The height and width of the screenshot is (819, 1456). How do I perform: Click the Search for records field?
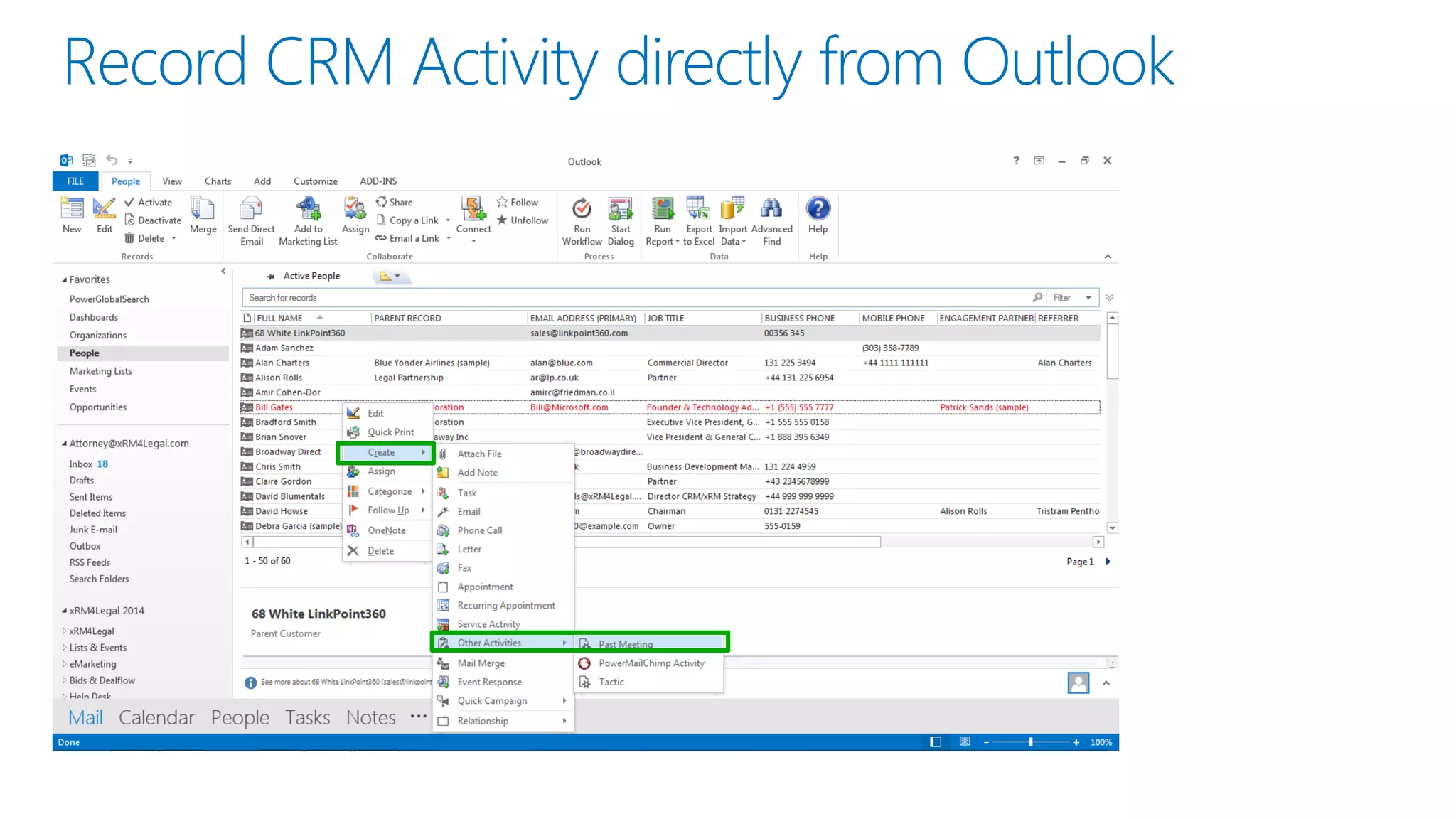click(x=636, y=298)
